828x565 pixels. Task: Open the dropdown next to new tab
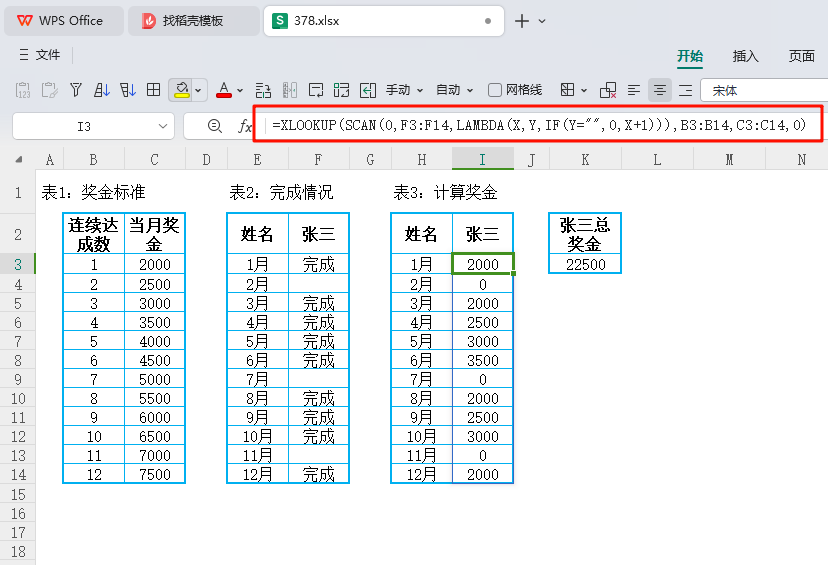click(x=542, y=21)
